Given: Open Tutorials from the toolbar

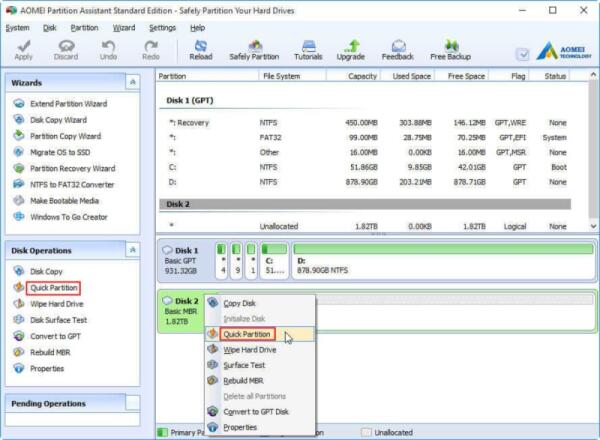Looking at the screenshot, I should click(308, 50).
